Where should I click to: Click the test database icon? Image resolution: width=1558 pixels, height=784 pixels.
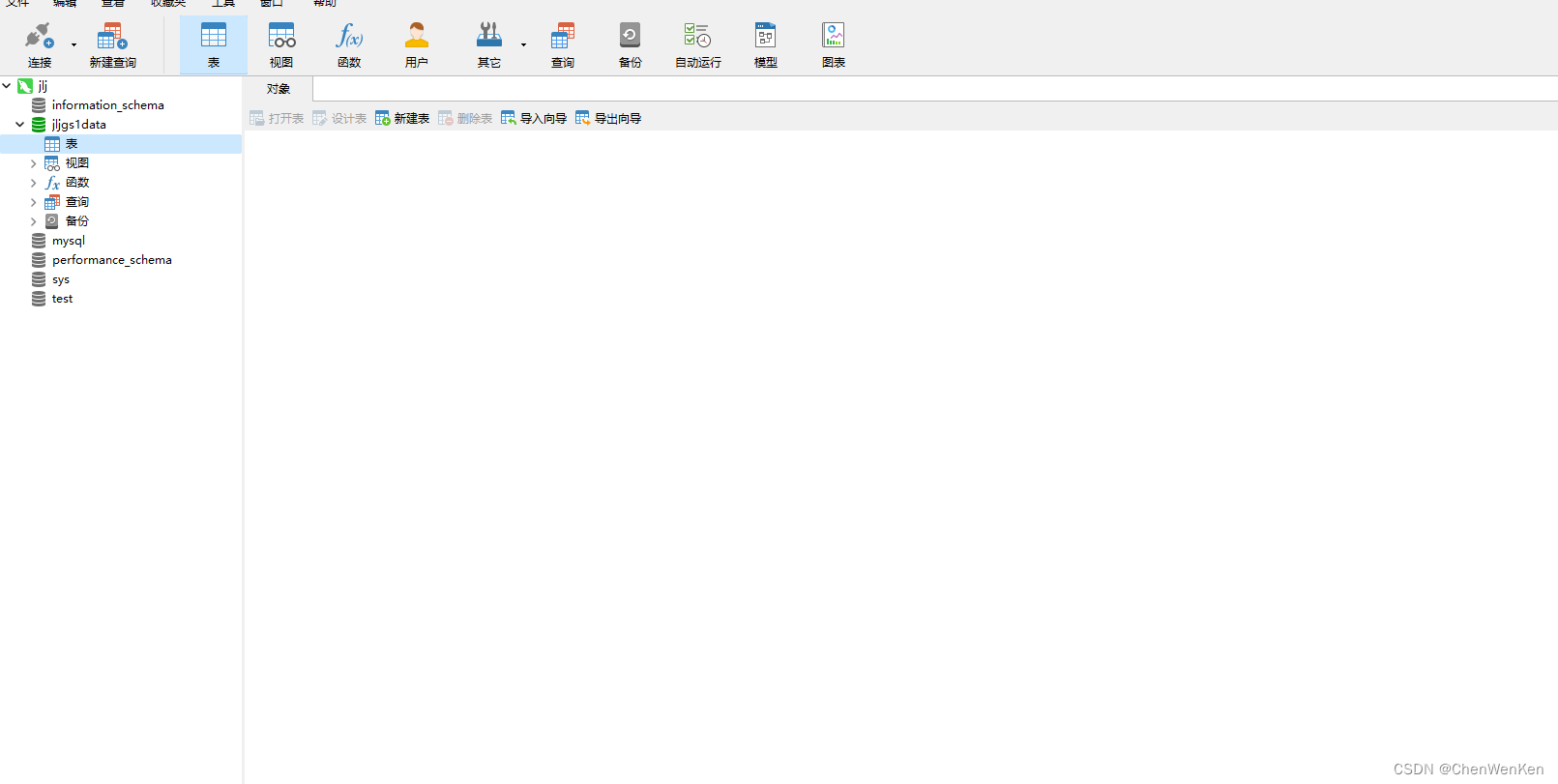point(39,299)
